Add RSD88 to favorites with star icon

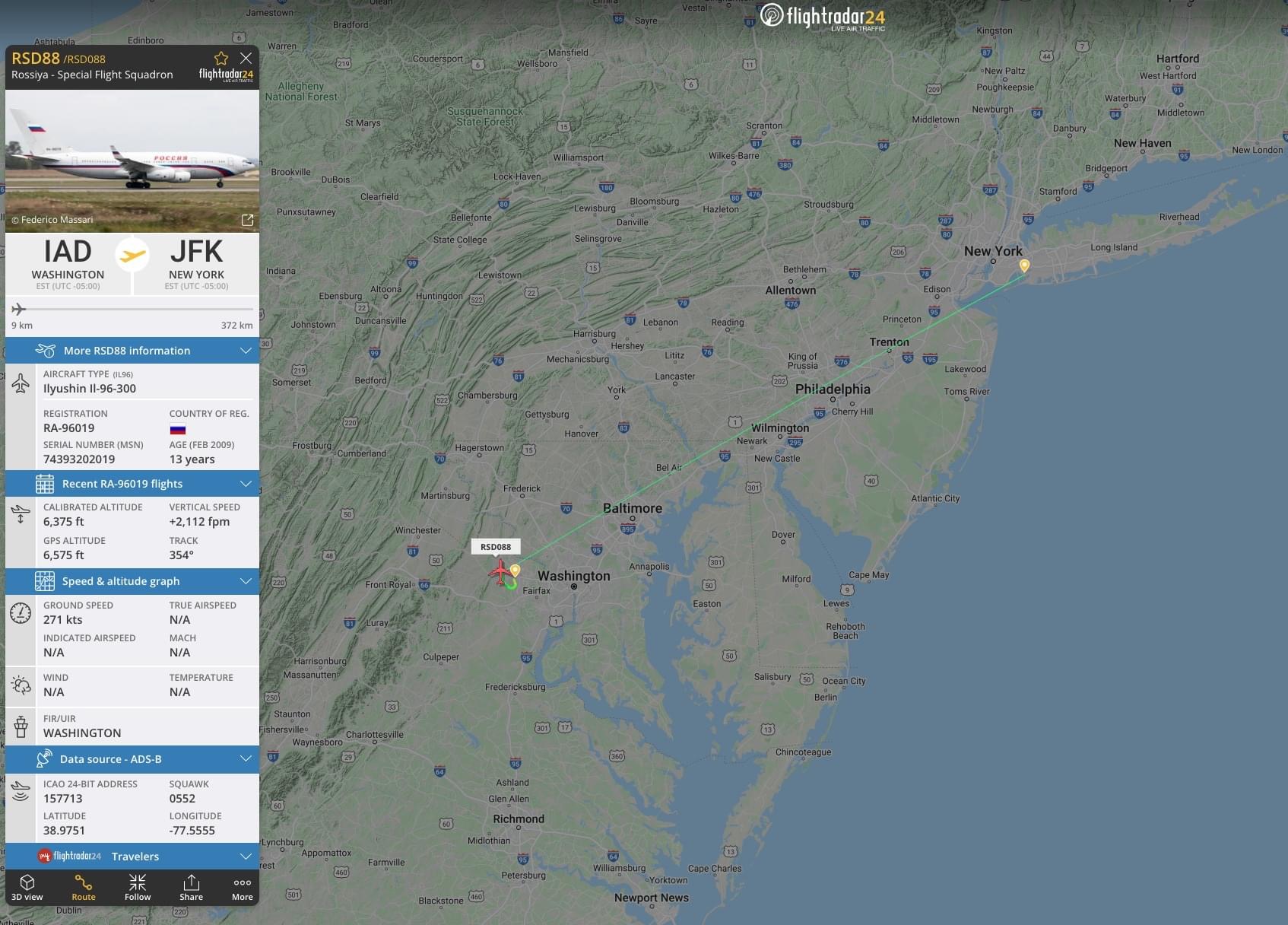tap(221, 59)
